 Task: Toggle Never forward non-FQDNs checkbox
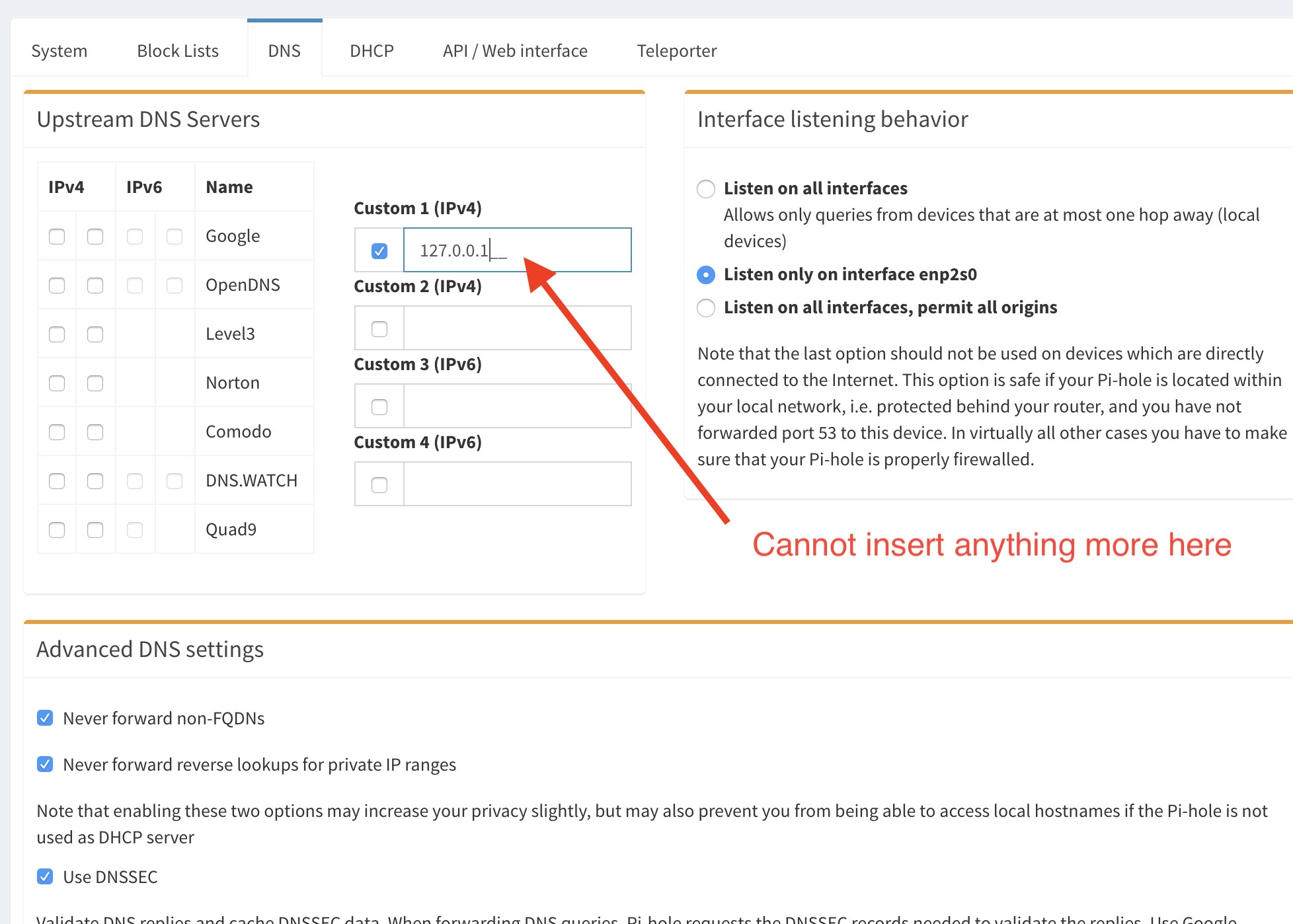pos(45,718)
